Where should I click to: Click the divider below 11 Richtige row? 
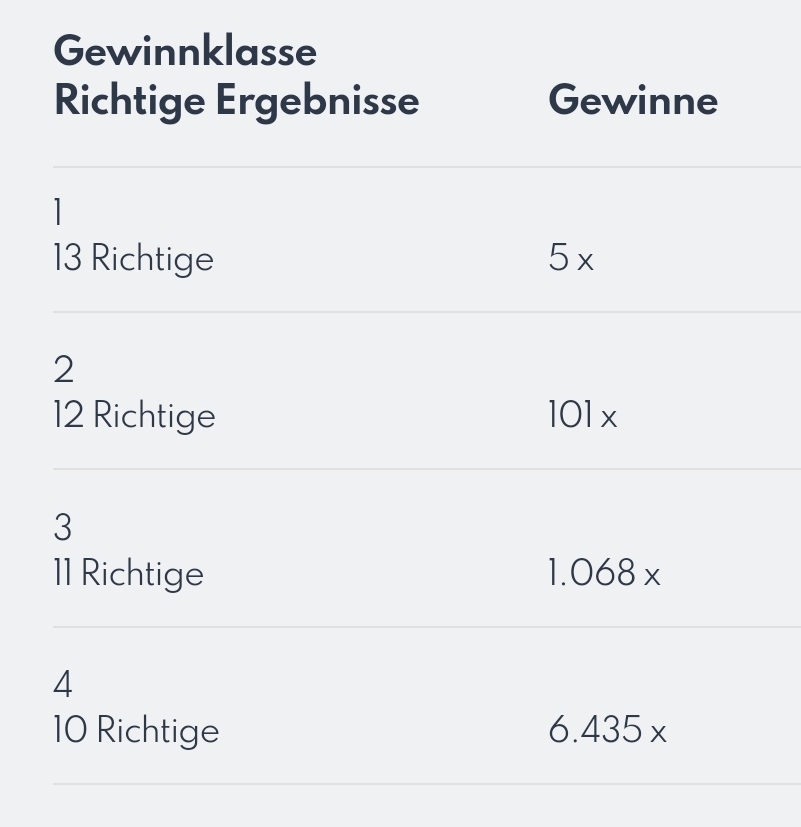pyautogui.click(x=427, y=627)
